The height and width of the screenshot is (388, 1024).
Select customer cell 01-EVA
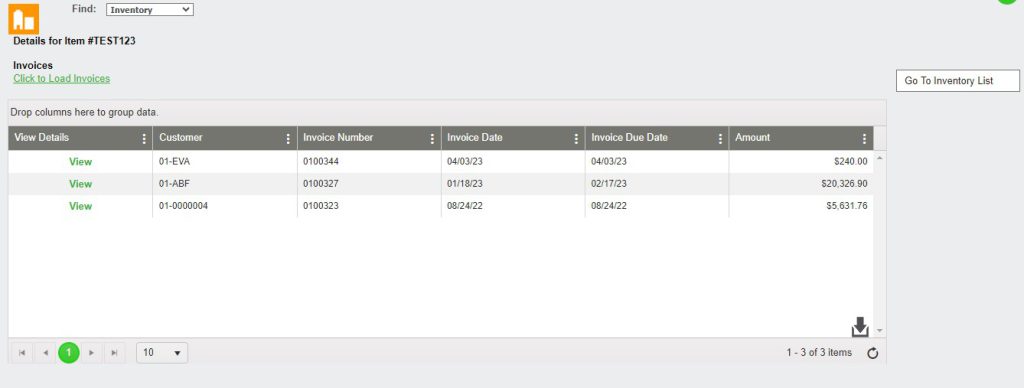225,162
